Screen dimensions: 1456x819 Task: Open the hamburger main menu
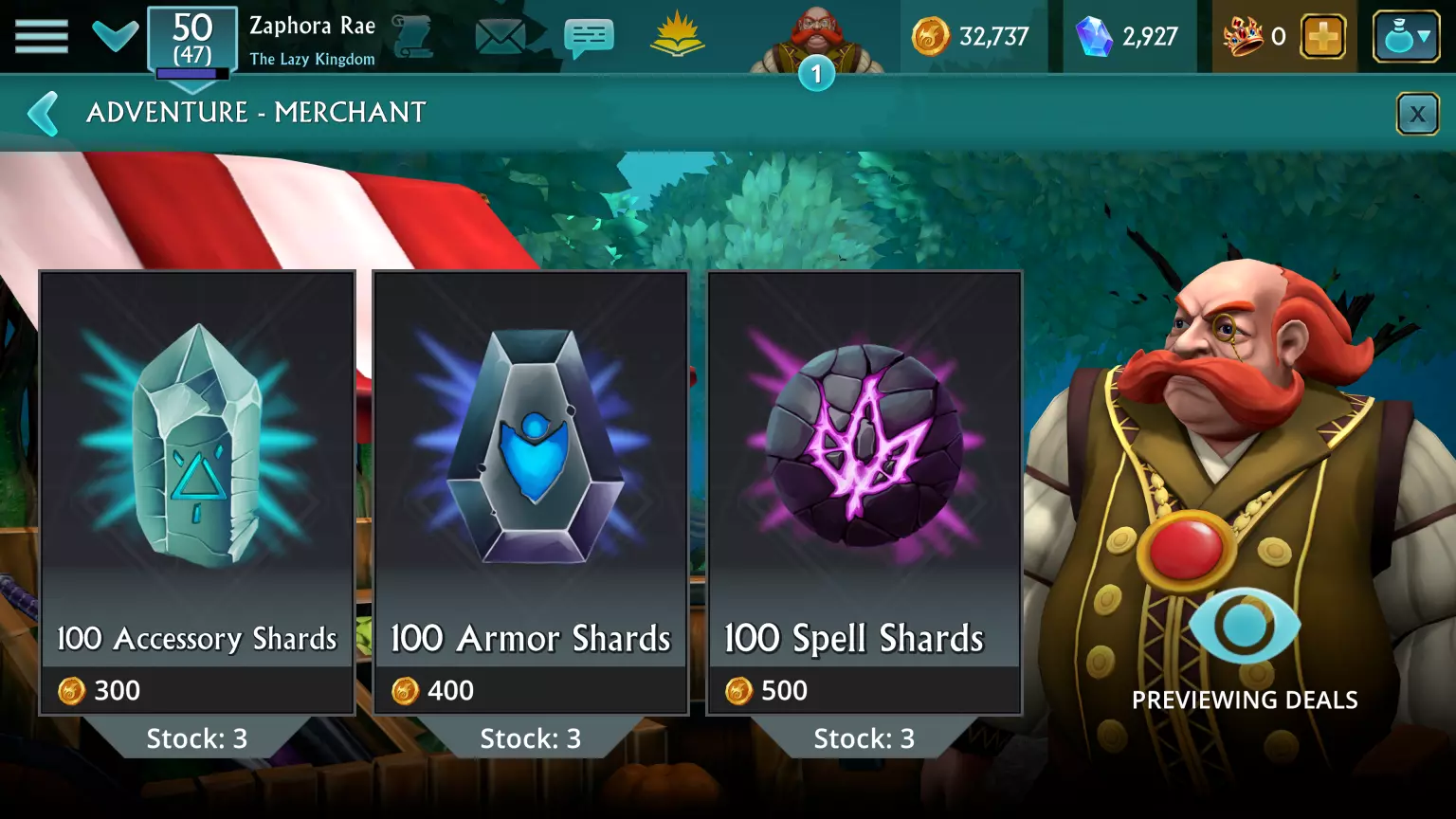pyautogui.click(x=42, y=37)
